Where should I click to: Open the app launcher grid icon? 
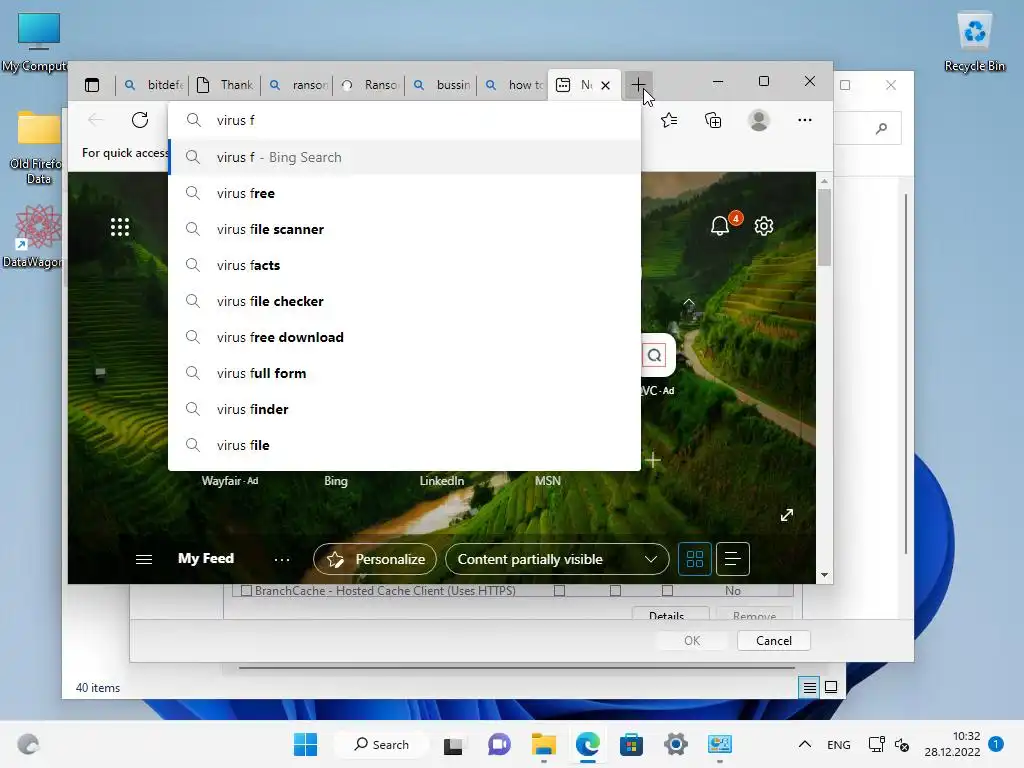(120, 227)
